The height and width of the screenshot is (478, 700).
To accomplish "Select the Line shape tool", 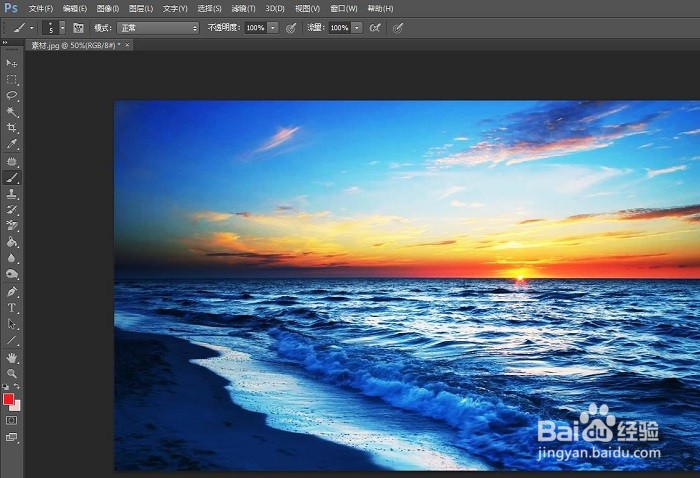I will (12, 341).
